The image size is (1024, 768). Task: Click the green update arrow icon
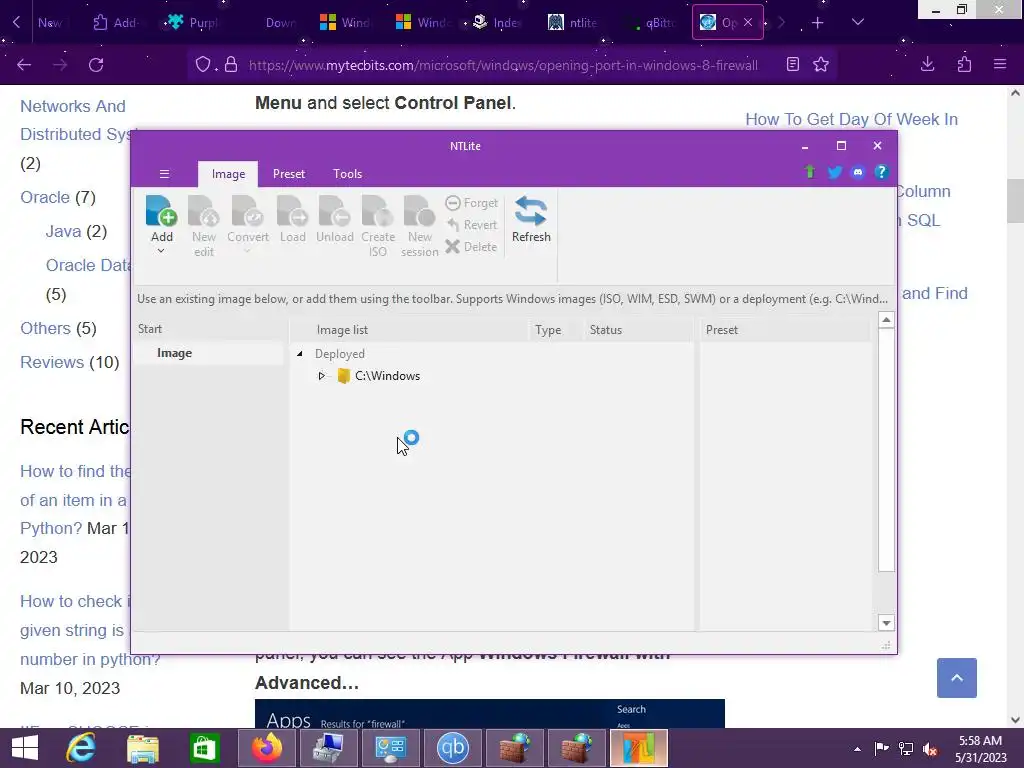[x=810, y=172]
